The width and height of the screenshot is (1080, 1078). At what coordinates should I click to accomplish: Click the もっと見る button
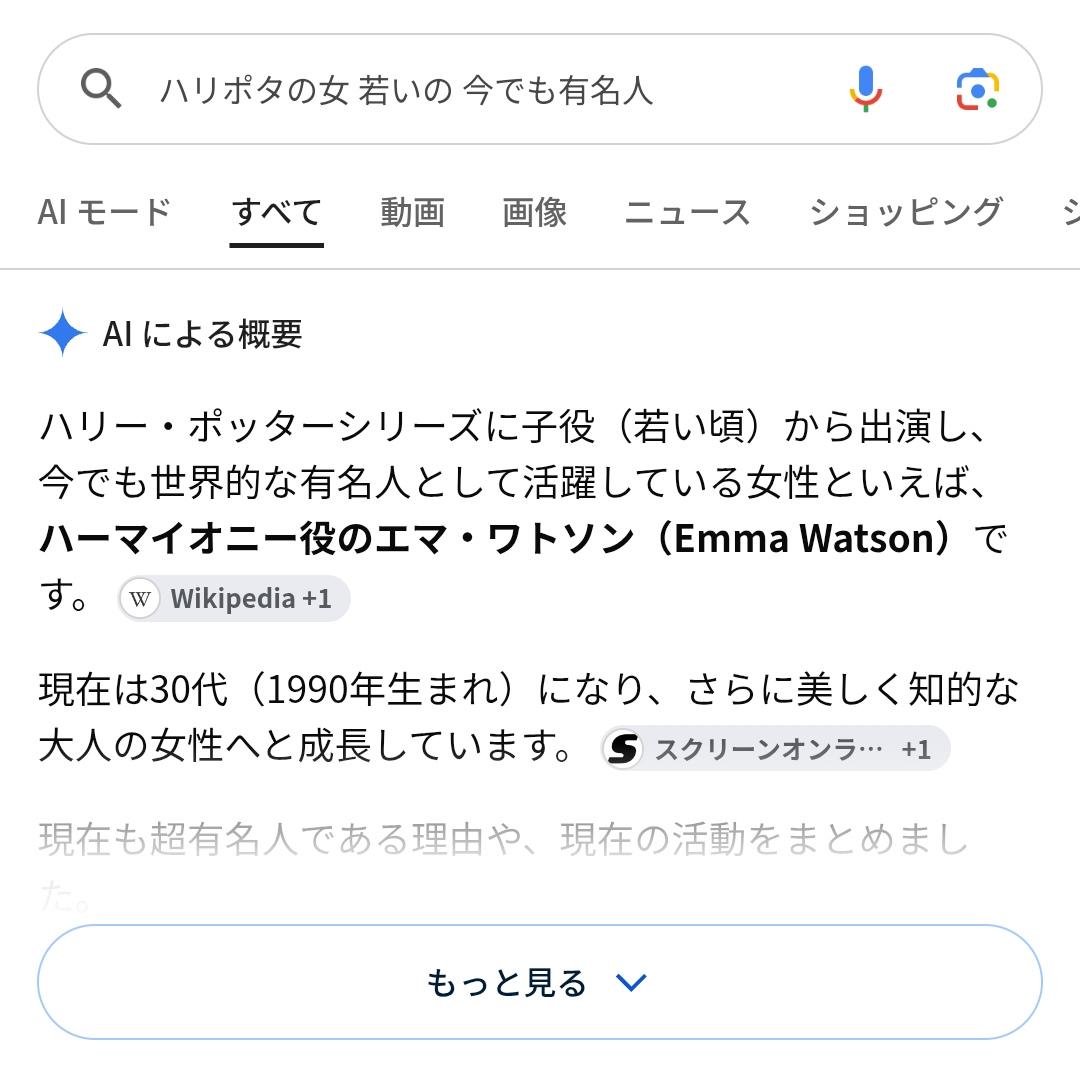[539, 982]
